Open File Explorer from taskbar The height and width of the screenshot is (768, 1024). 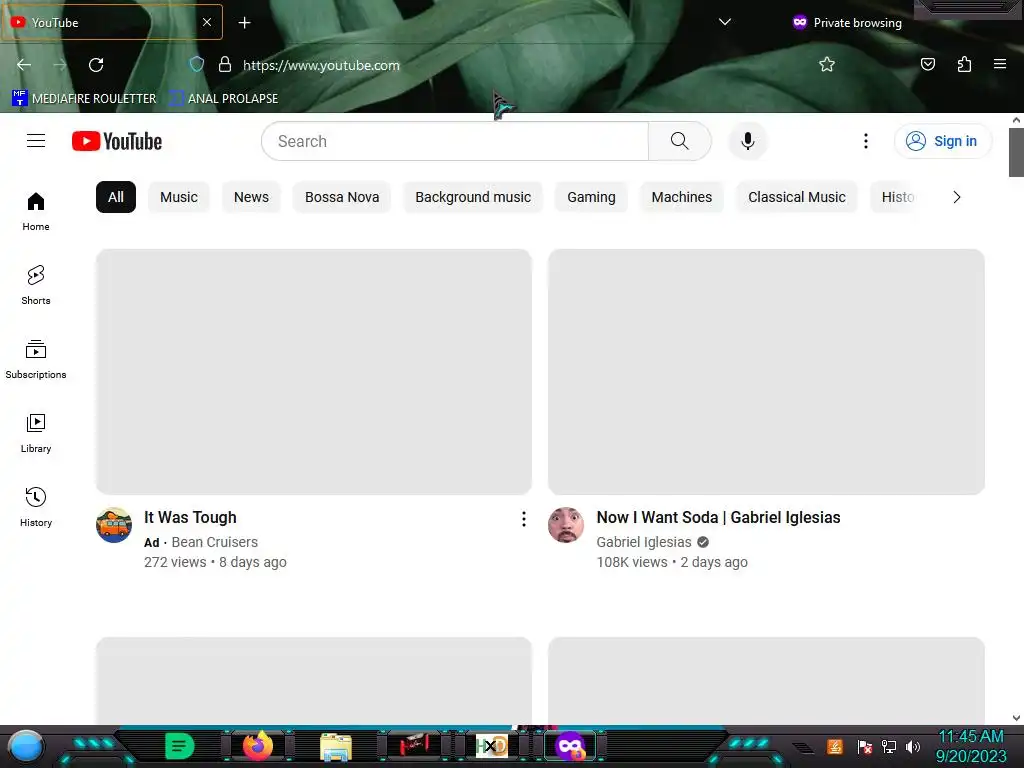336,746
